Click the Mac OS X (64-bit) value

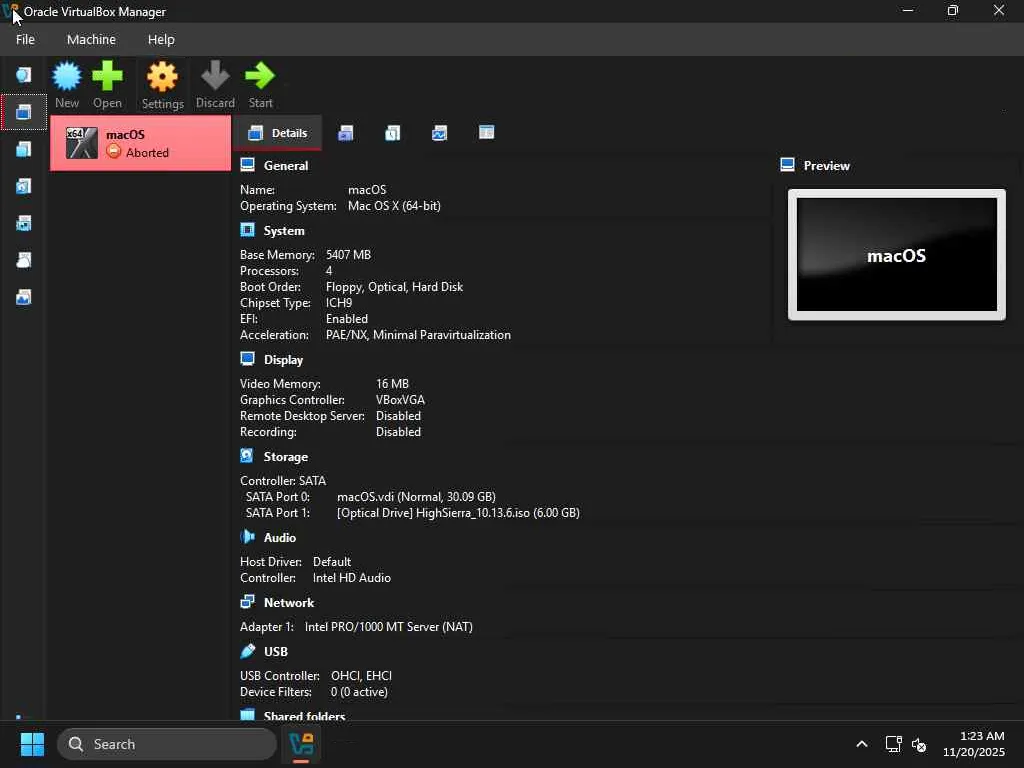point(394,206)
